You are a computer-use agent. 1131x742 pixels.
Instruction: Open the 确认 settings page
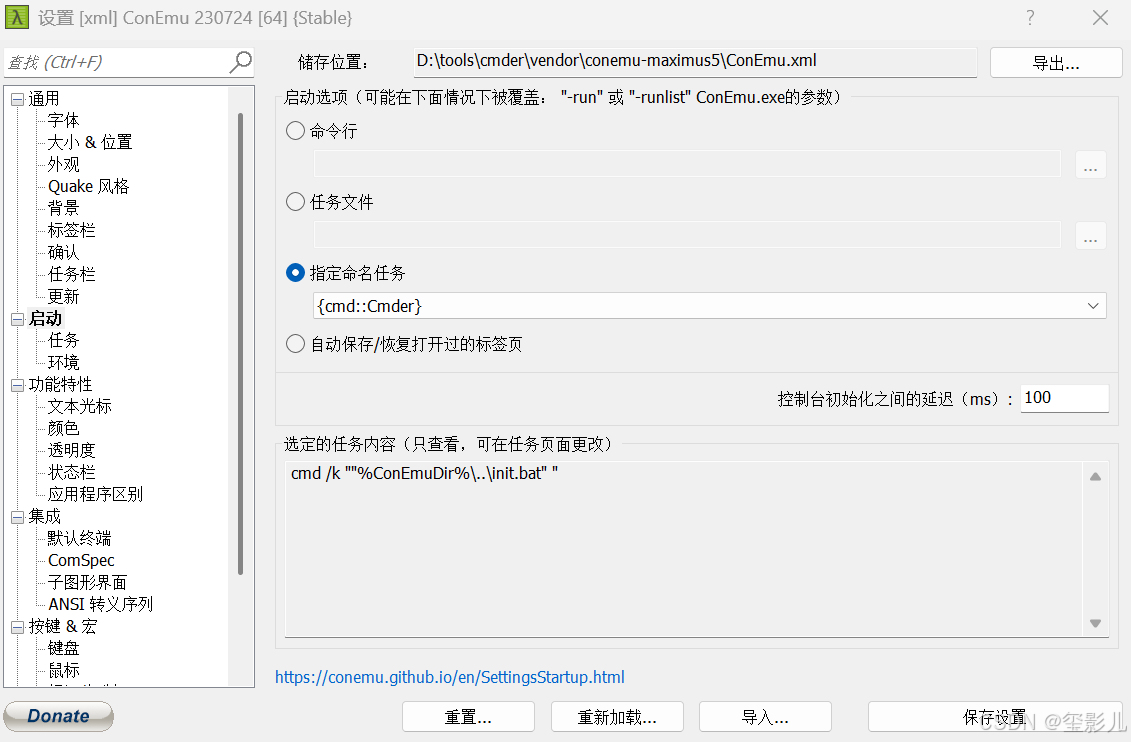[x=63, y=252]
